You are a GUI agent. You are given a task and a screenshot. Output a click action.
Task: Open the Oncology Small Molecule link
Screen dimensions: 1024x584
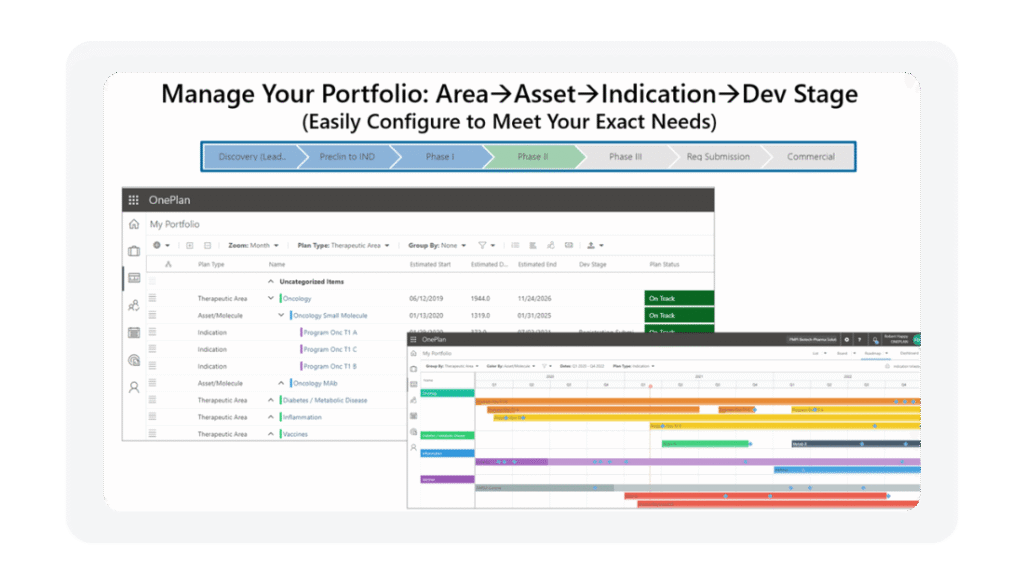point(330,316)
